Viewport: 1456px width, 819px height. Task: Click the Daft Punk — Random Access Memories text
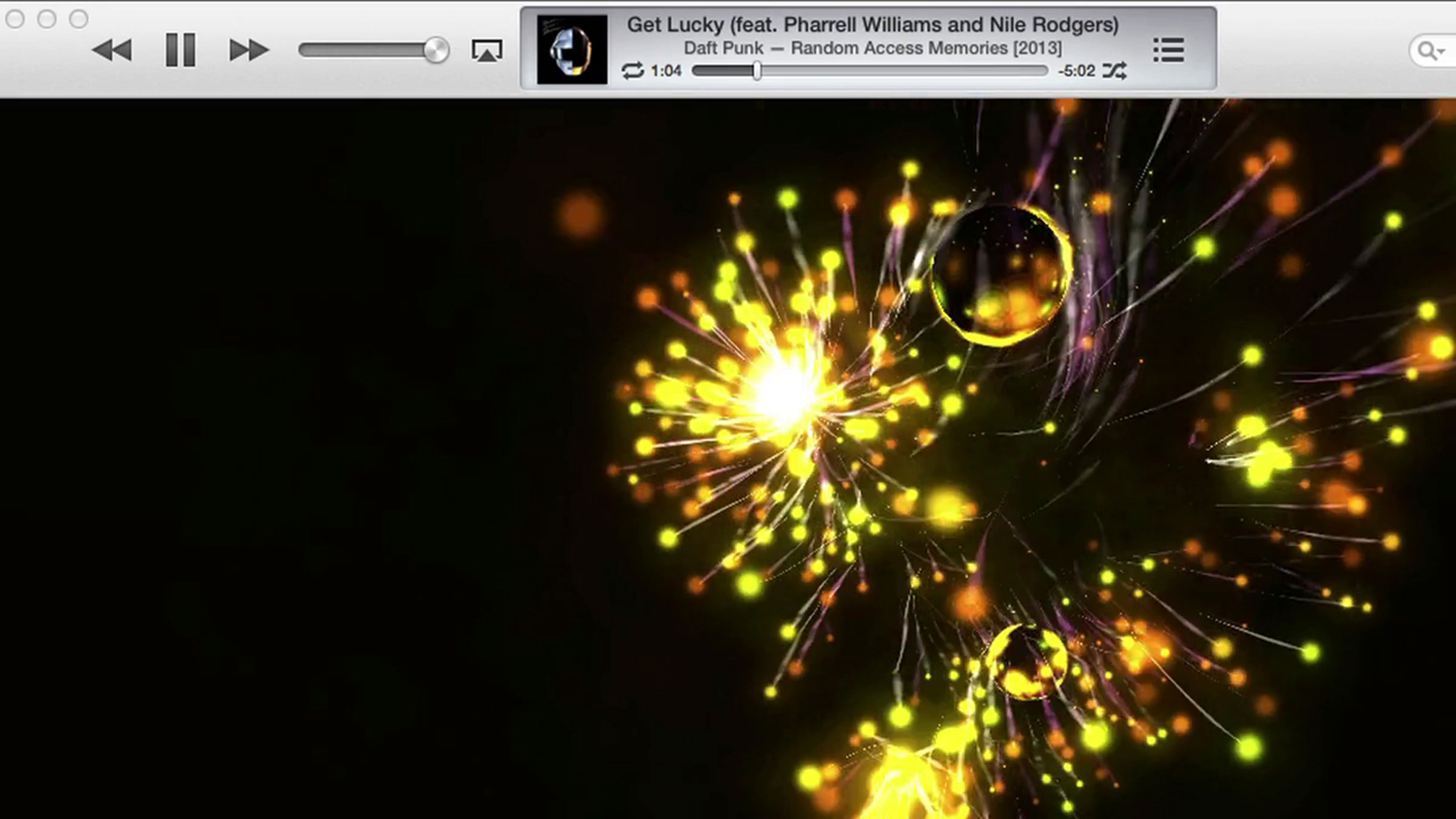[872, 48]
